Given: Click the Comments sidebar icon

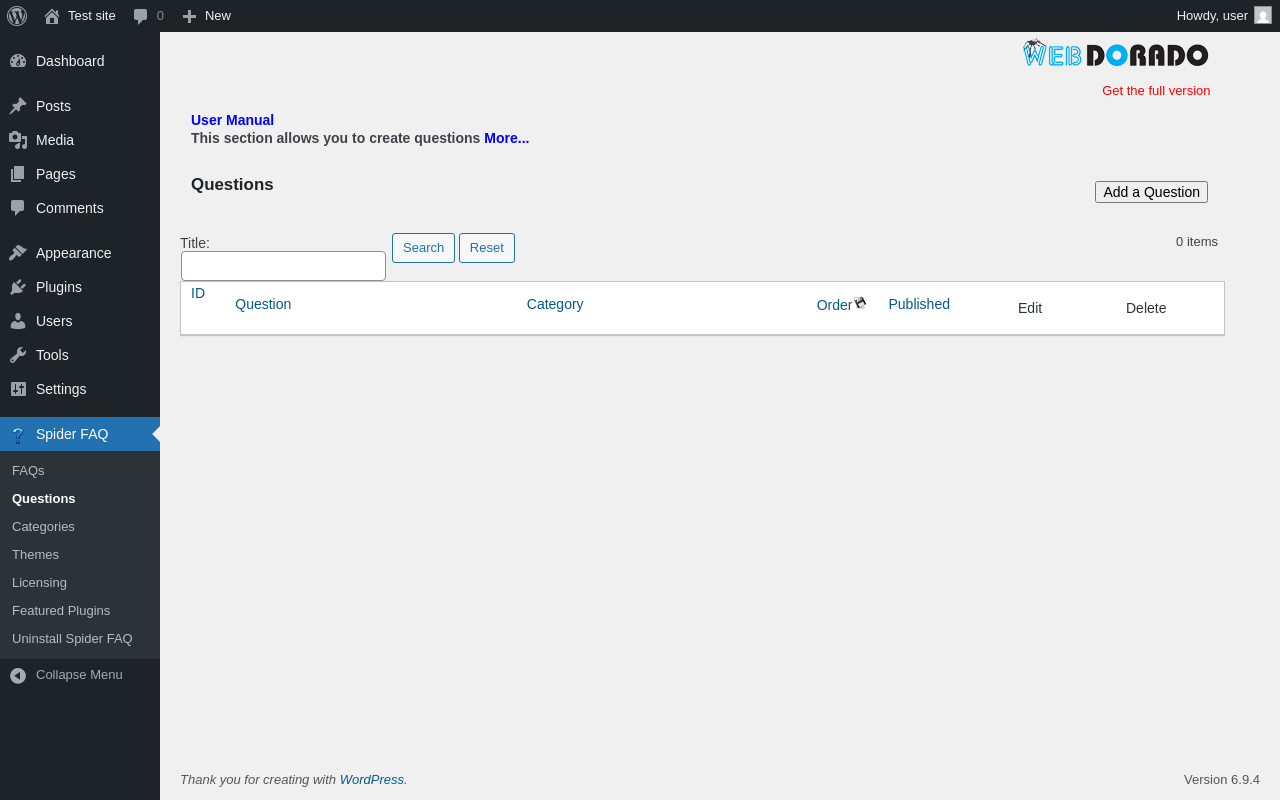Looking at the screenshot, I should coord(18,208).
